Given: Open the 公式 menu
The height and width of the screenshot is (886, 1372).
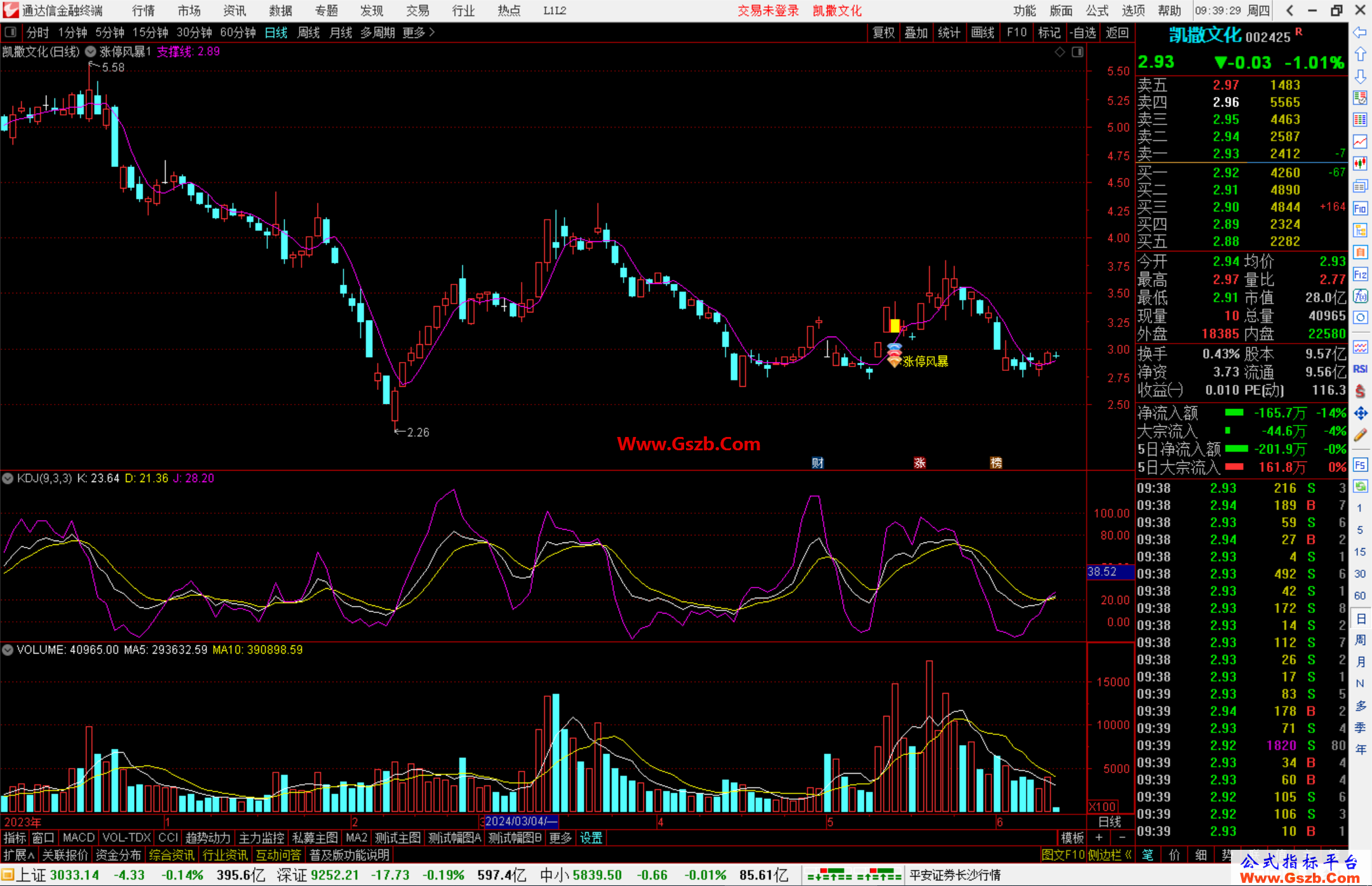Looking at the screenshot, I should point(1097,10).
